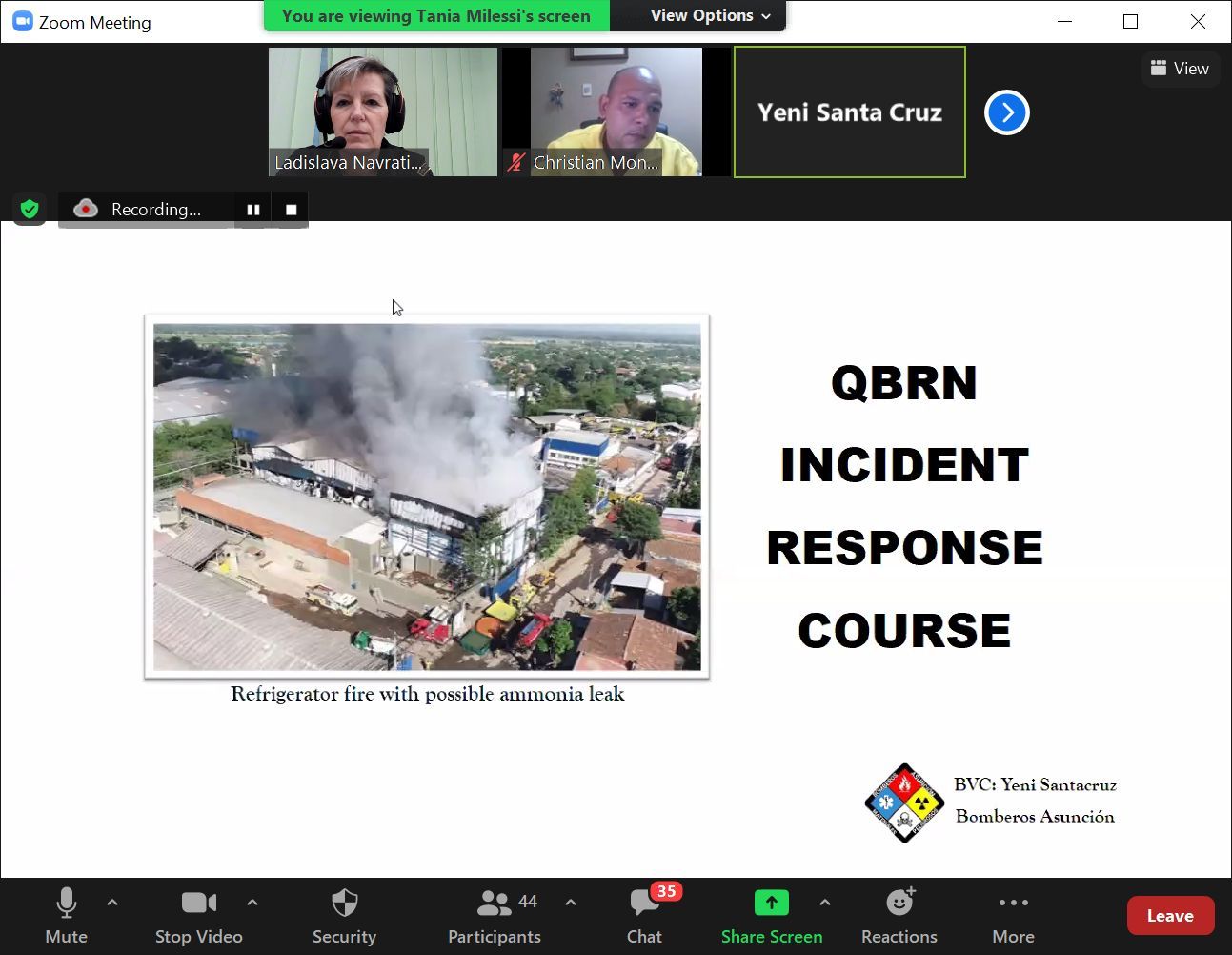Image resolution: width=1232 pixels, height=955 pixels.
Task: Expand the audio settings chevron next to Mute
Action: coord(111,903)
